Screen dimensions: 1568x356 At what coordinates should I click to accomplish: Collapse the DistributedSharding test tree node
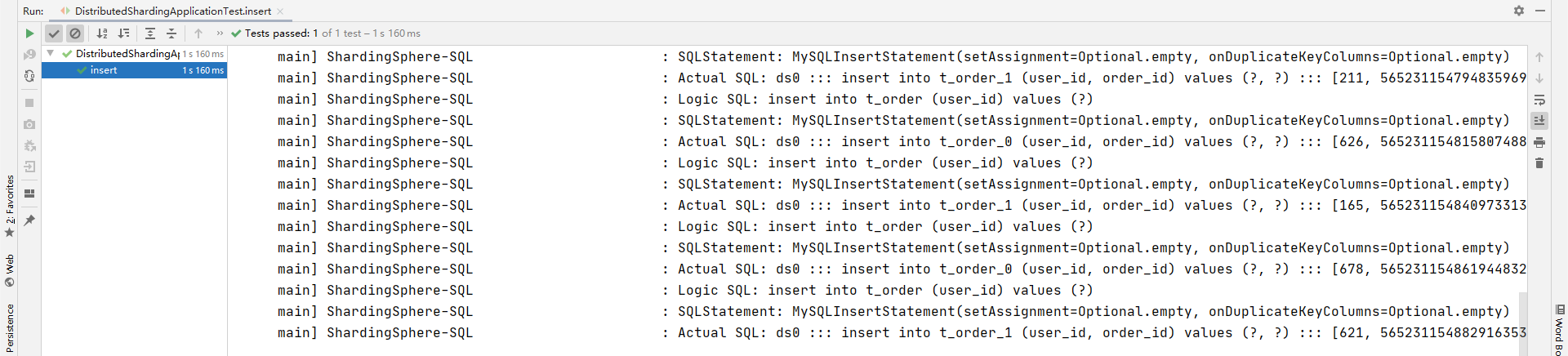(51, 54)
